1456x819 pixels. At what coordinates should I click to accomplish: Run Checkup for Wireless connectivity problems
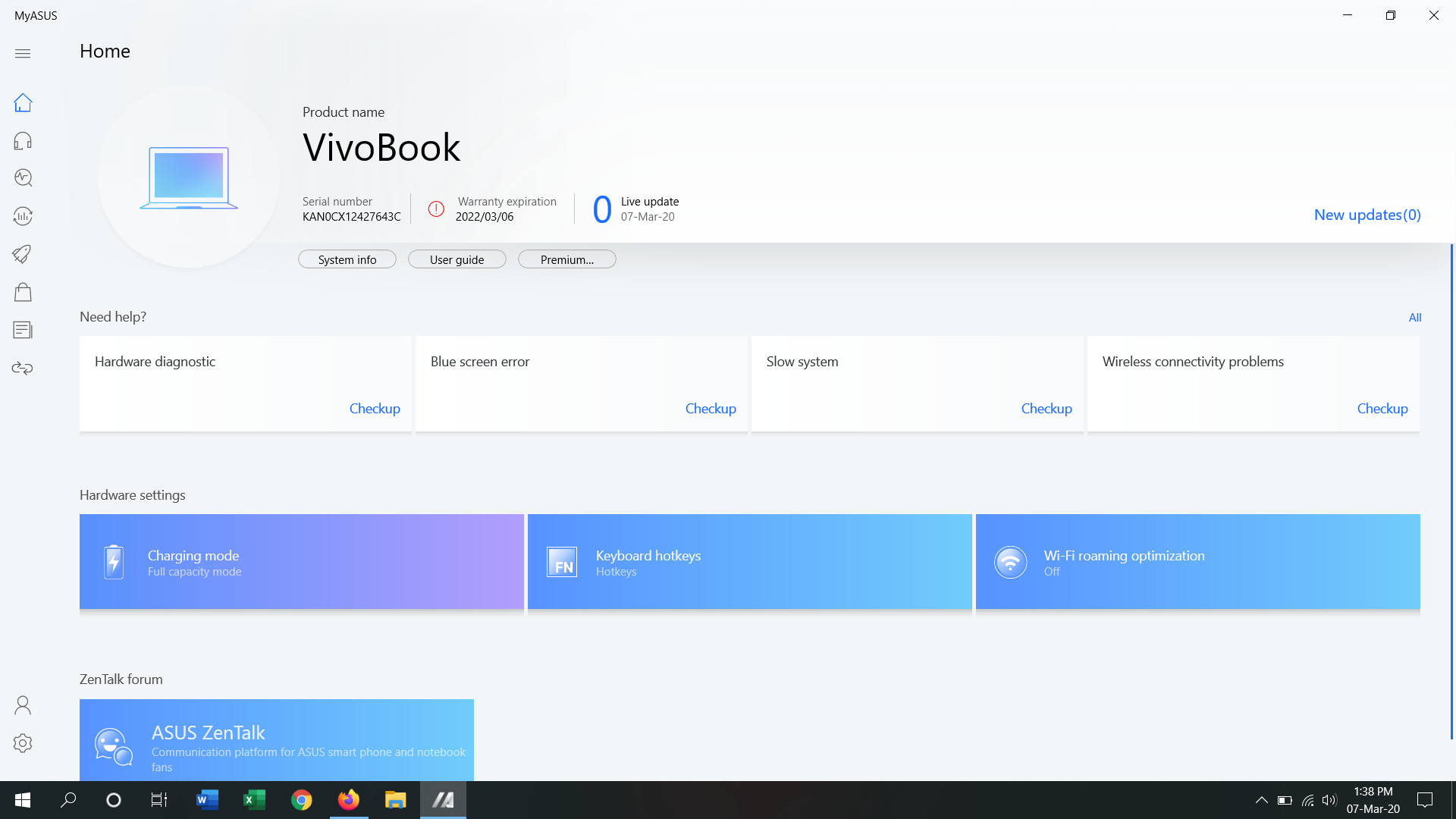1382,409
